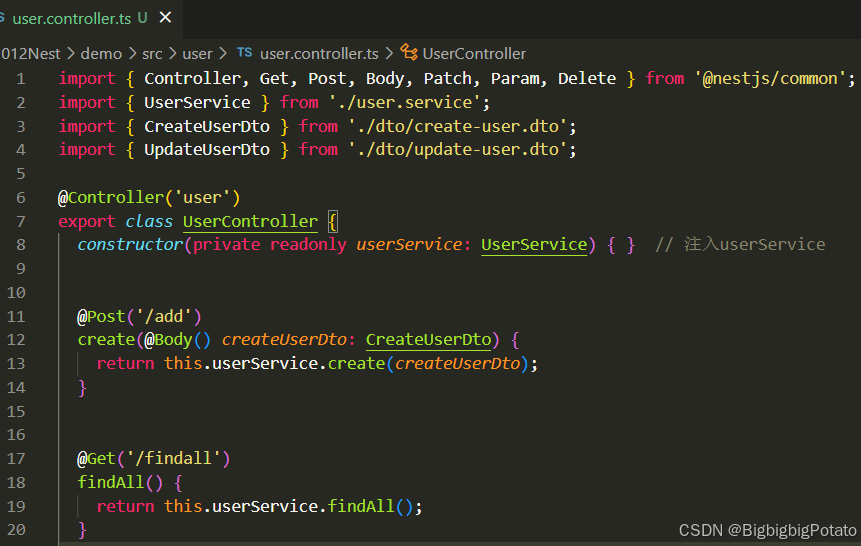Click the CreateUserDto type on line 12
The height and width of the screenshot is (546, 861).
click(428, 339)
